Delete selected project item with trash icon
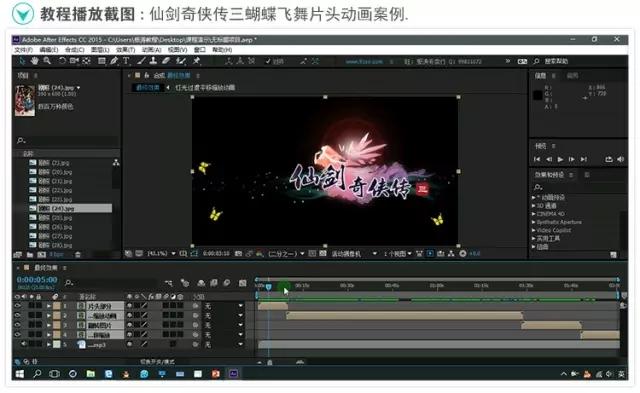This screenshot has width=640, height=393. pos(78,255)
